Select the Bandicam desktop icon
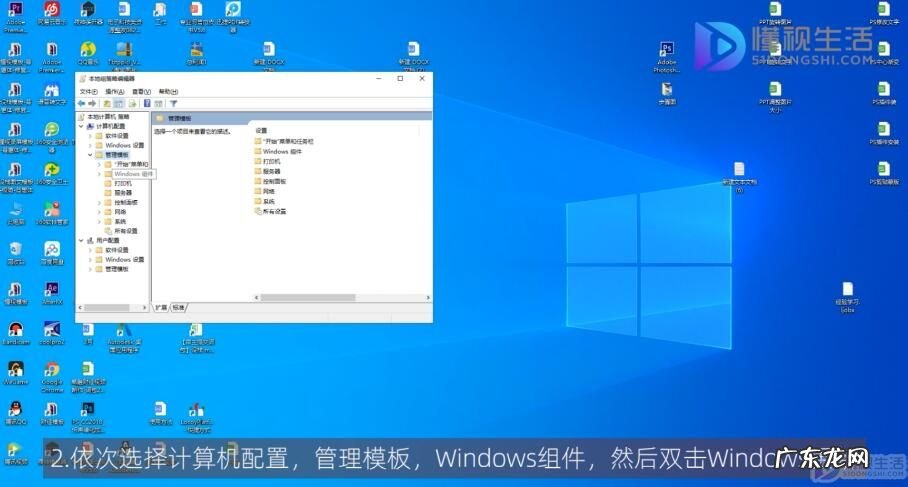This screenshot has width=908, height=487. pos(16,334)
